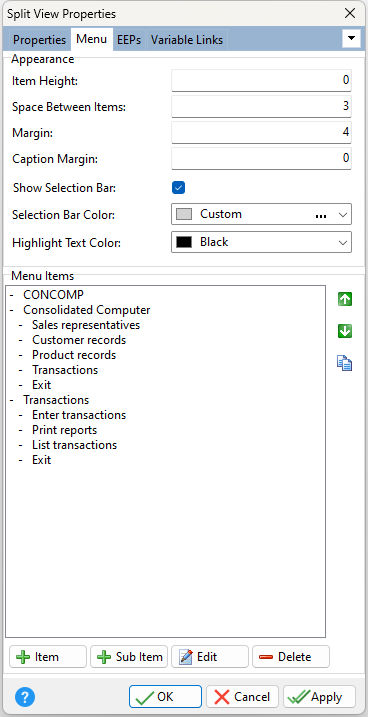This screenshot has width=368, height=717.
Task: Click the Item Height input field
Action: tap(261, 80)
